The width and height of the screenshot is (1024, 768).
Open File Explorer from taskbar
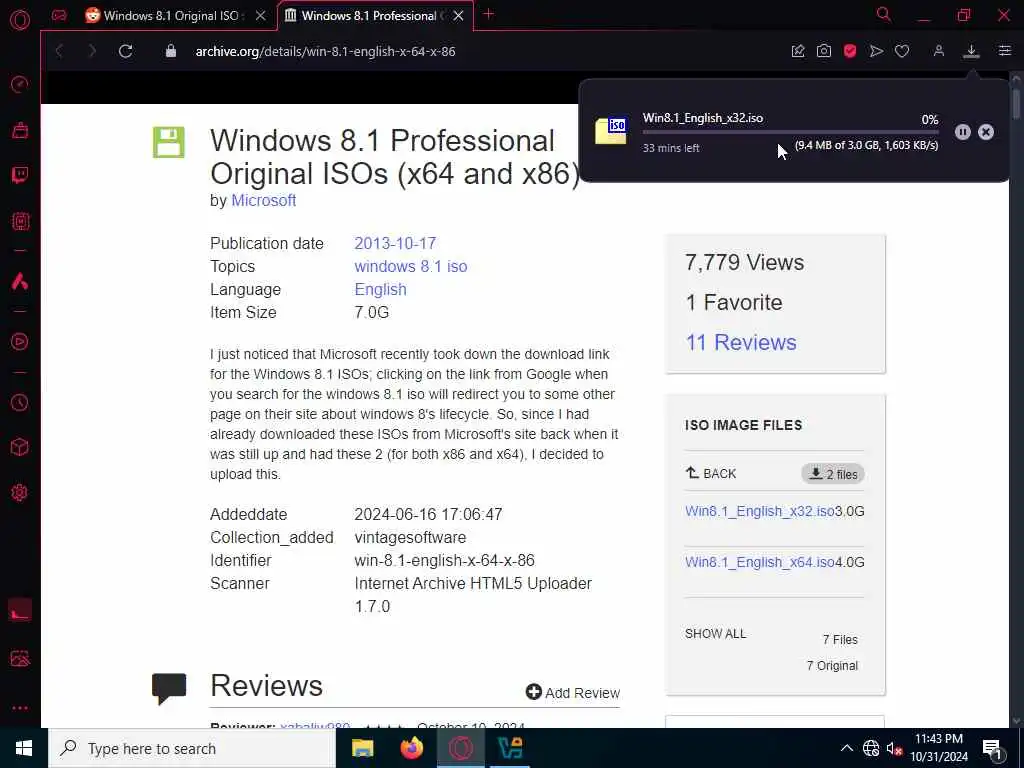(362, 748)
